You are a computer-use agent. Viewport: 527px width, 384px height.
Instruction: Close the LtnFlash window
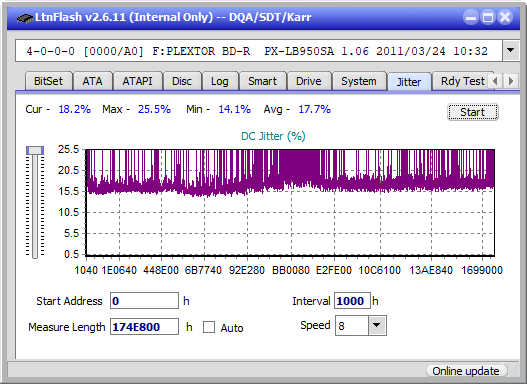505,17
